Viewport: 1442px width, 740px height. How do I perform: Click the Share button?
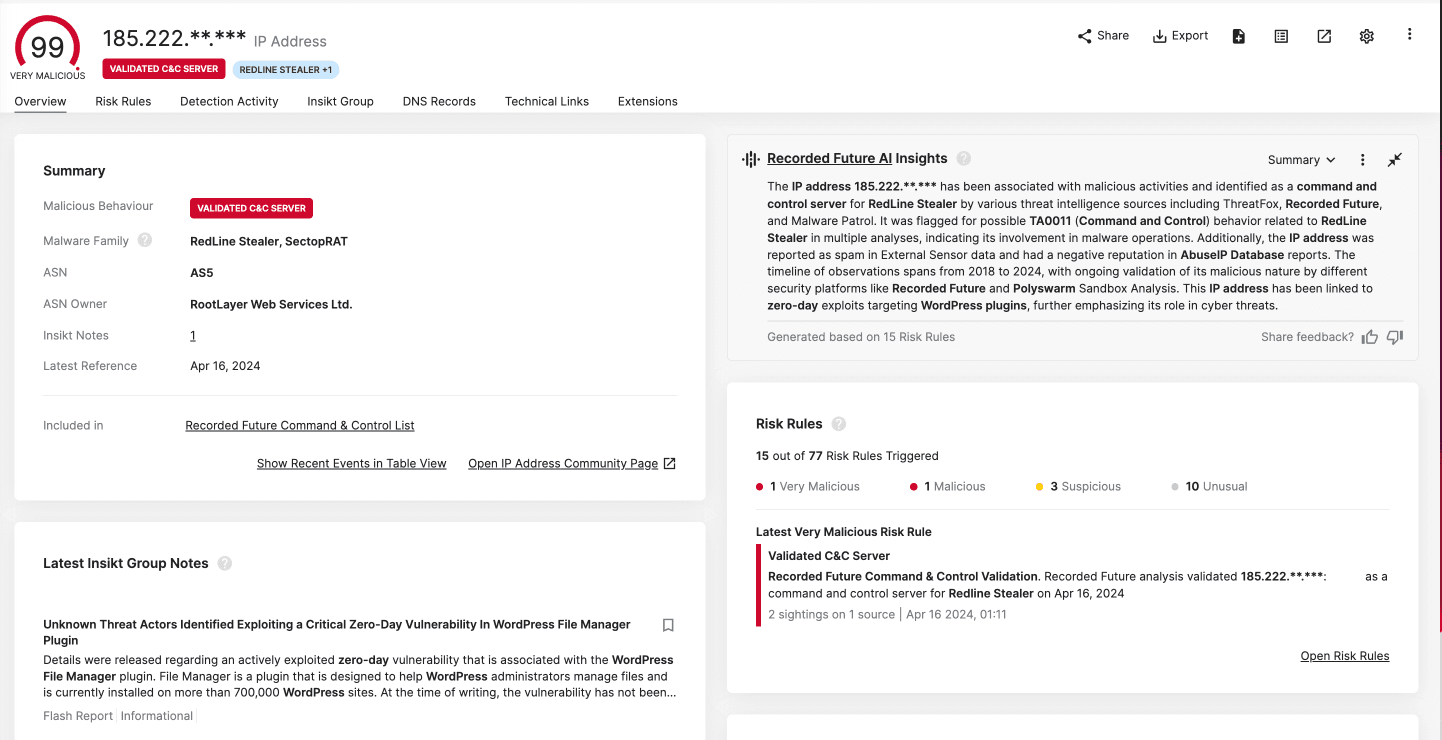click(x=1103, y=36)
